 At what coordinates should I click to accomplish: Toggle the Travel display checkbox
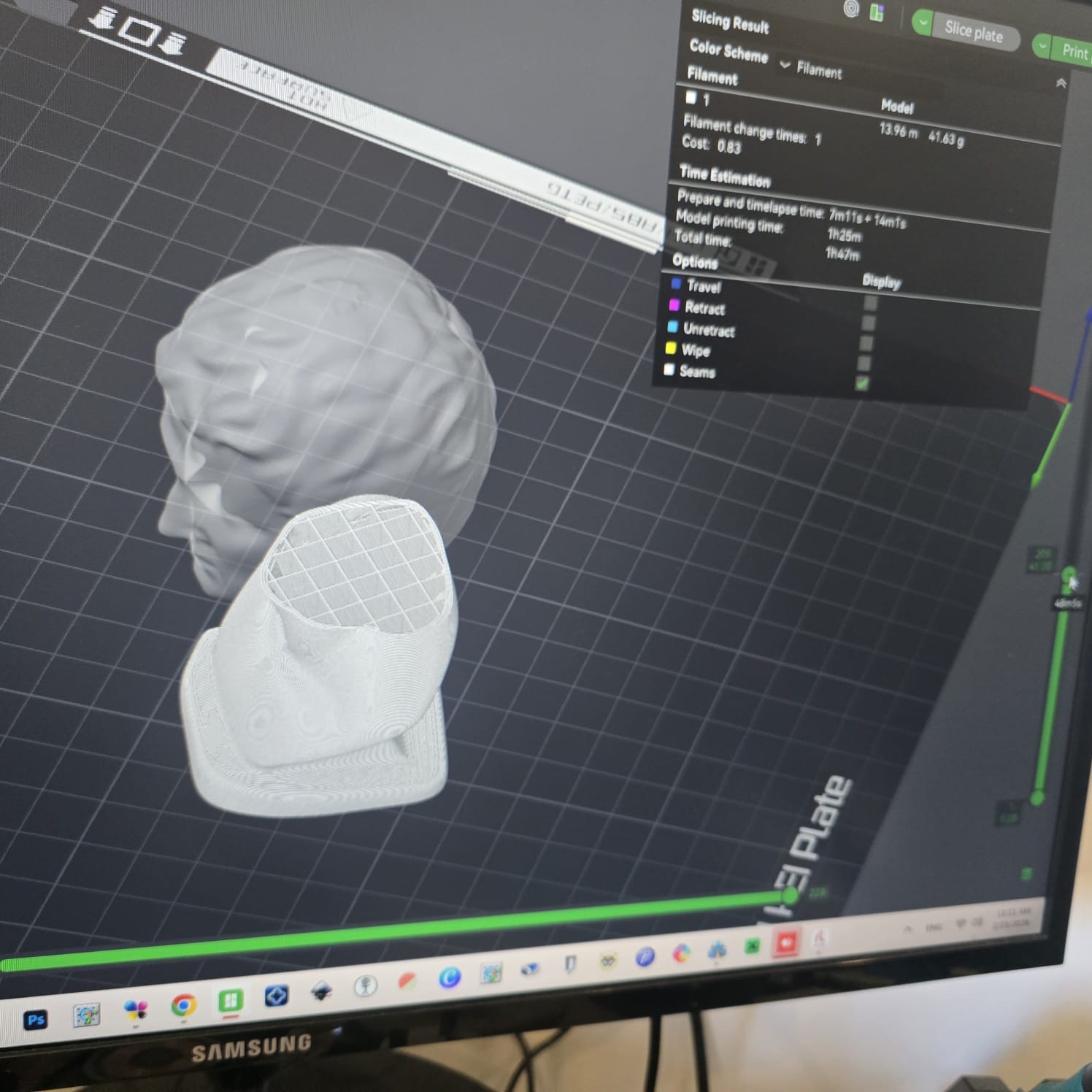[869, 303]
